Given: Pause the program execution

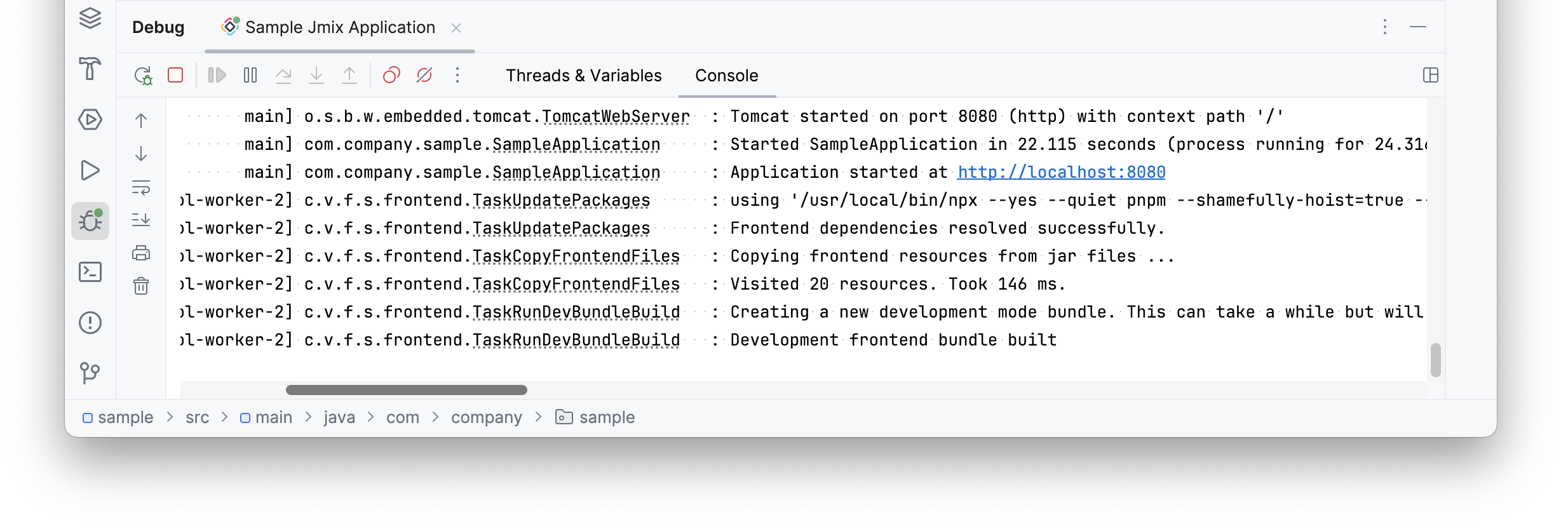Looking at the screenshot, I should 250,76.
